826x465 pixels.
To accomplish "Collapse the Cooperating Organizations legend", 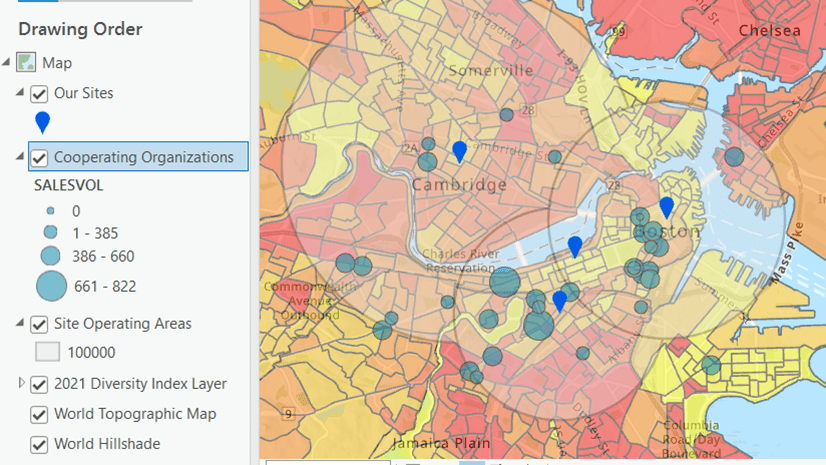I will [20, 156].
